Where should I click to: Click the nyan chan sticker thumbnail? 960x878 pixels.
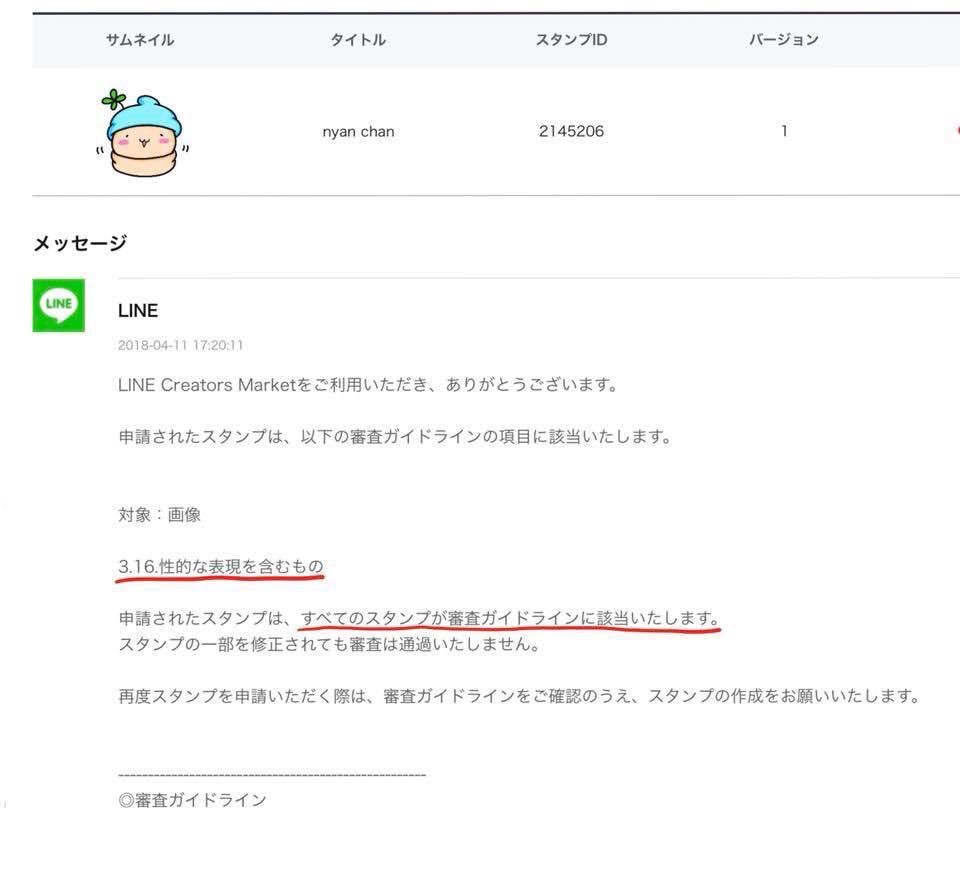[143, 133]
